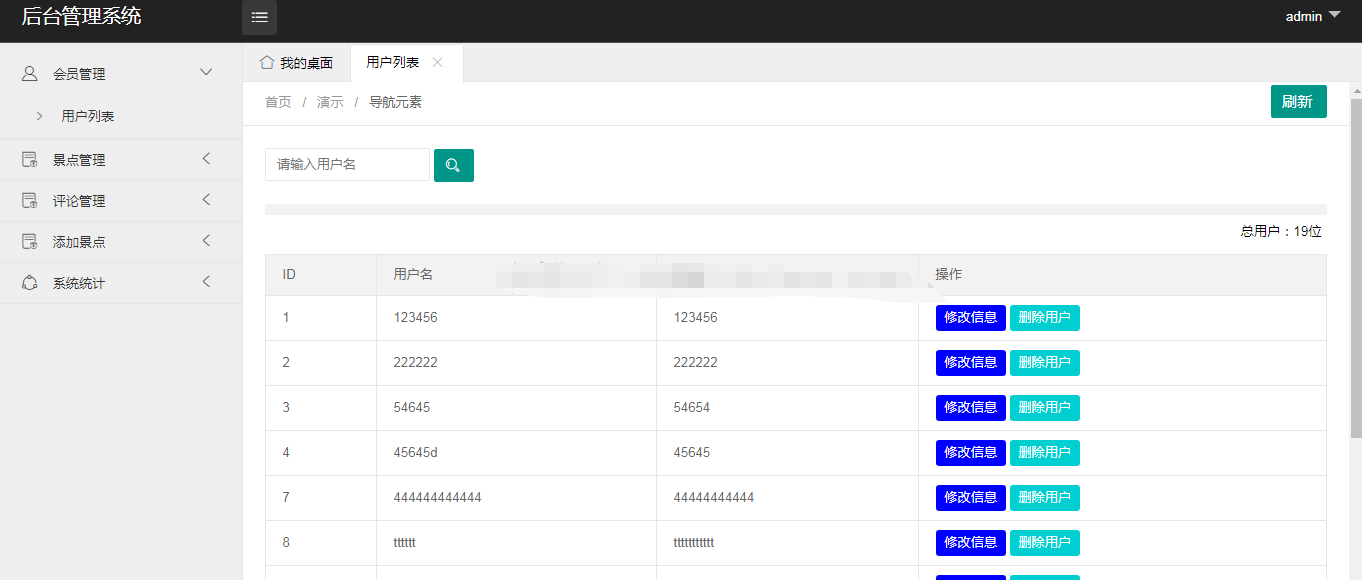
Task: Click 修改信息 for user 45645d
Action: point(970,453)
